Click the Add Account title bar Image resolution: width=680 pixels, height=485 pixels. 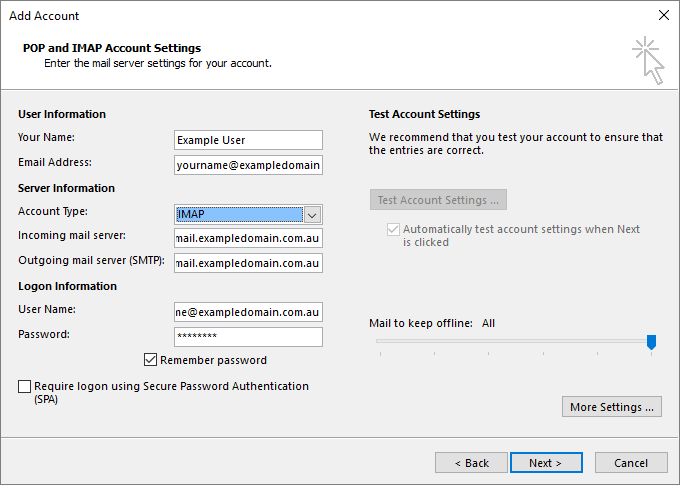[x=300, y=15]
